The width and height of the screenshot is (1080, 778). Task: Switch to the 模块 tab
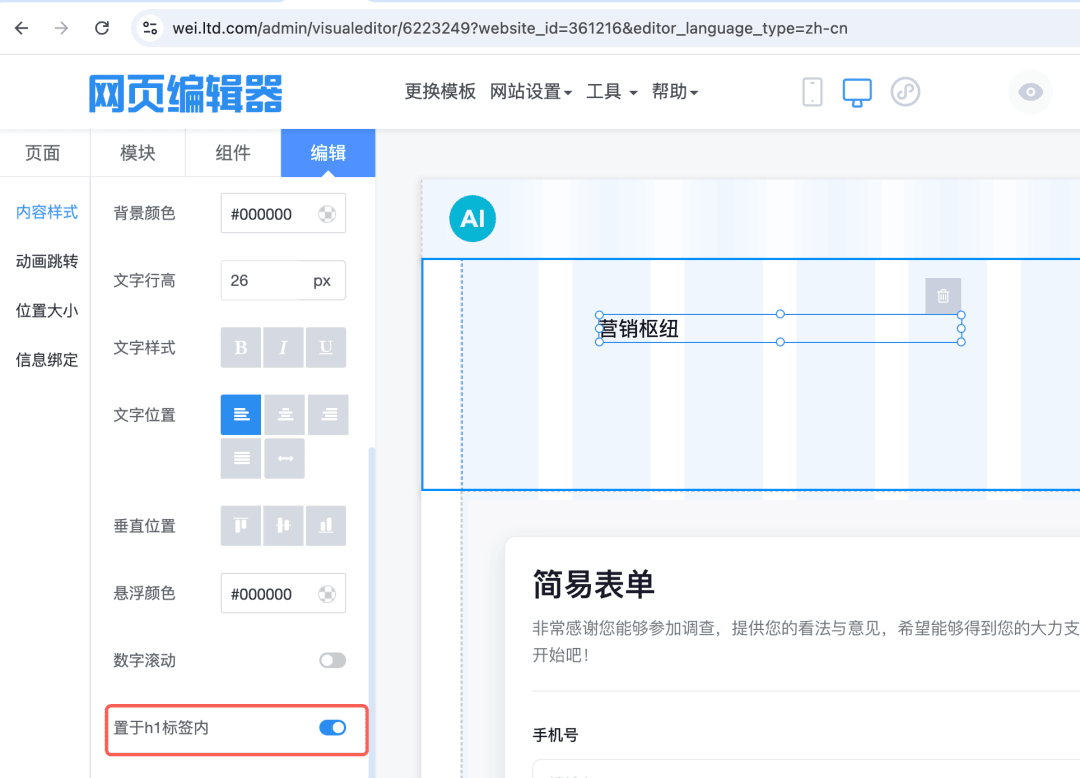point(138,153)
